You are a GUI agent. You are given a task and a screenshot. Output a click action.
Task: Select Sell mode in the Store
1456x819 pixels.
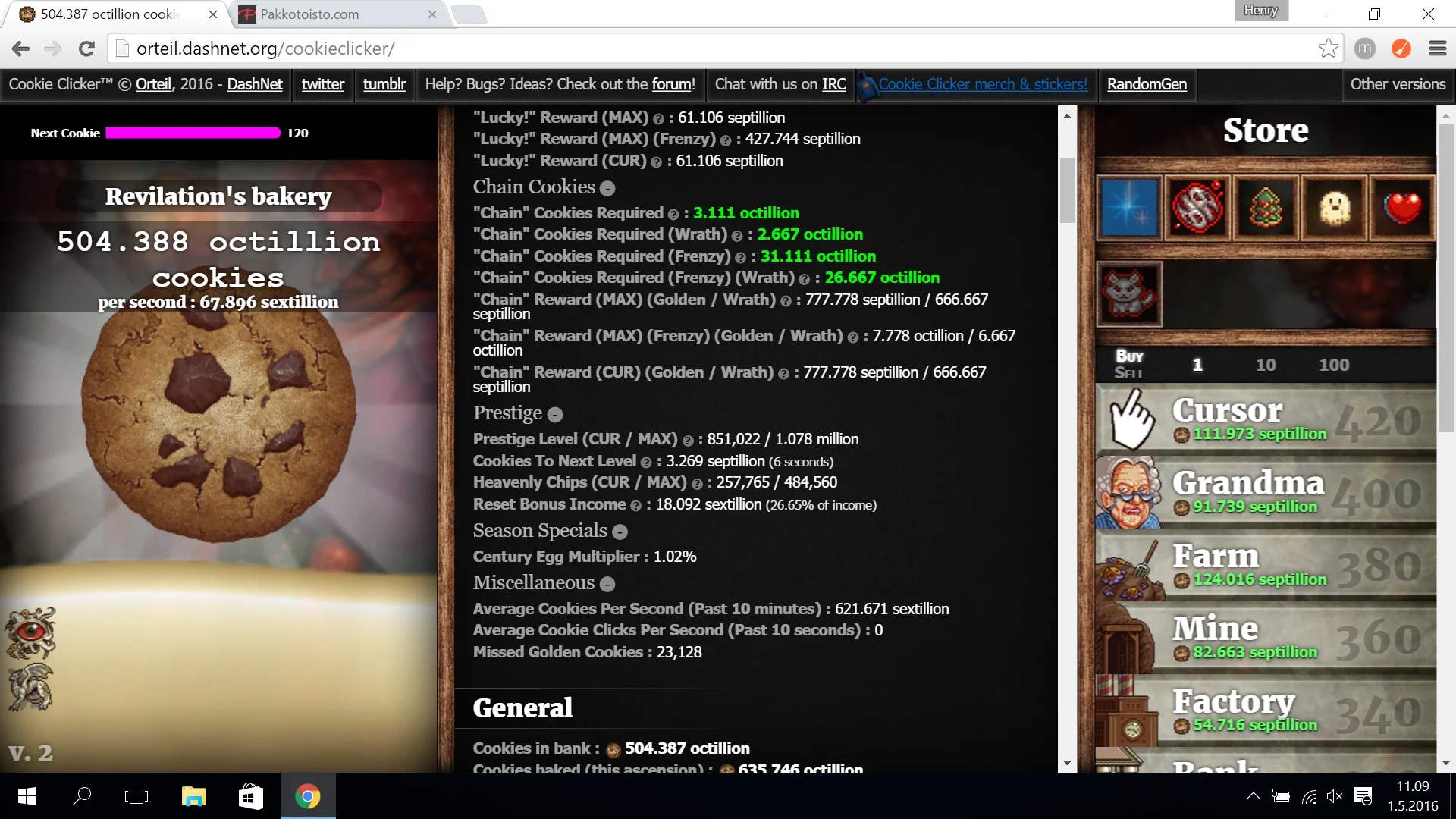coord(1128,373)
